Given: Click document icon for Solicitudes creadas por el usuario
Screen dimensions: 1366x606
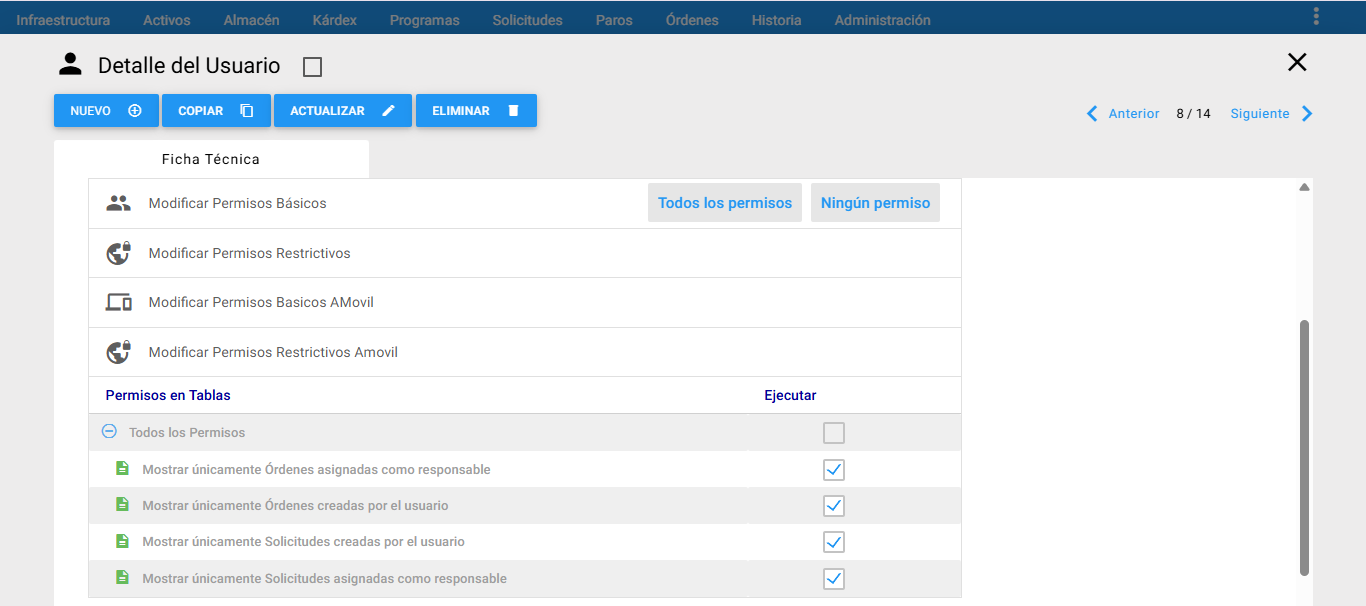Looking at the screenshot, I should [122, 540].
